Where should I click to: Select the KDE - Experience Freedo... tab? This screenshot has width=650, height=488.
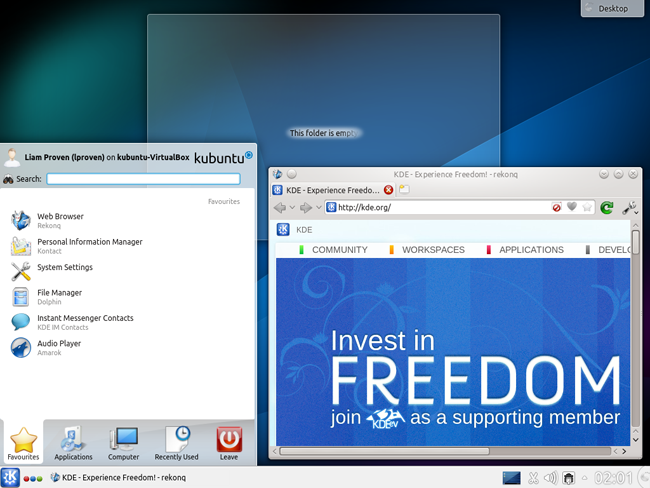[x=333, y=190]
